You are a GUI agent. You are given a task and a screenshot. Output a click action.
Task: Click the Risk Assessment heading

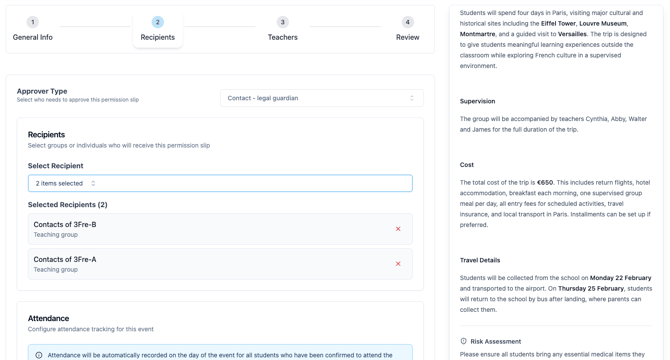pyautogui.click(x=496, y=341)
